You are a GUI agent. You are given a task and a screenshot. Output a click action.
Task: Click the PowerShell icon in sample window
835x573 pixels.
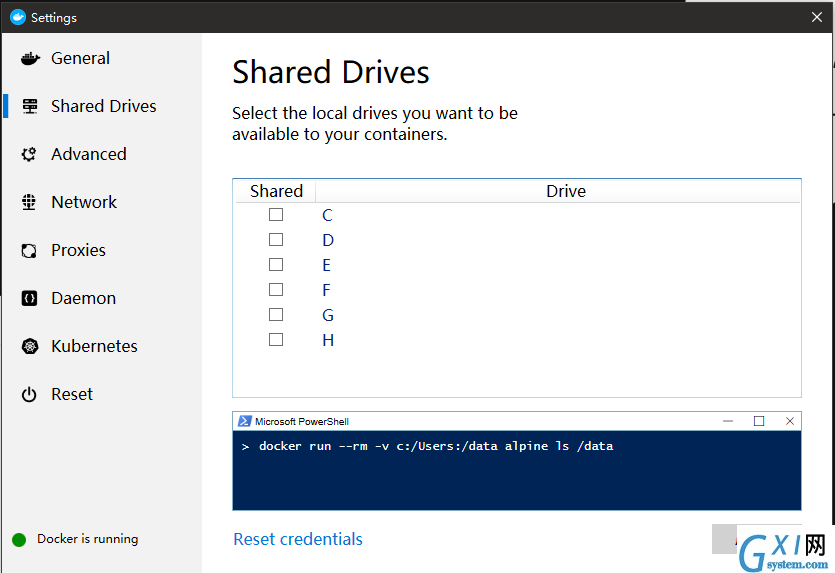244,421
